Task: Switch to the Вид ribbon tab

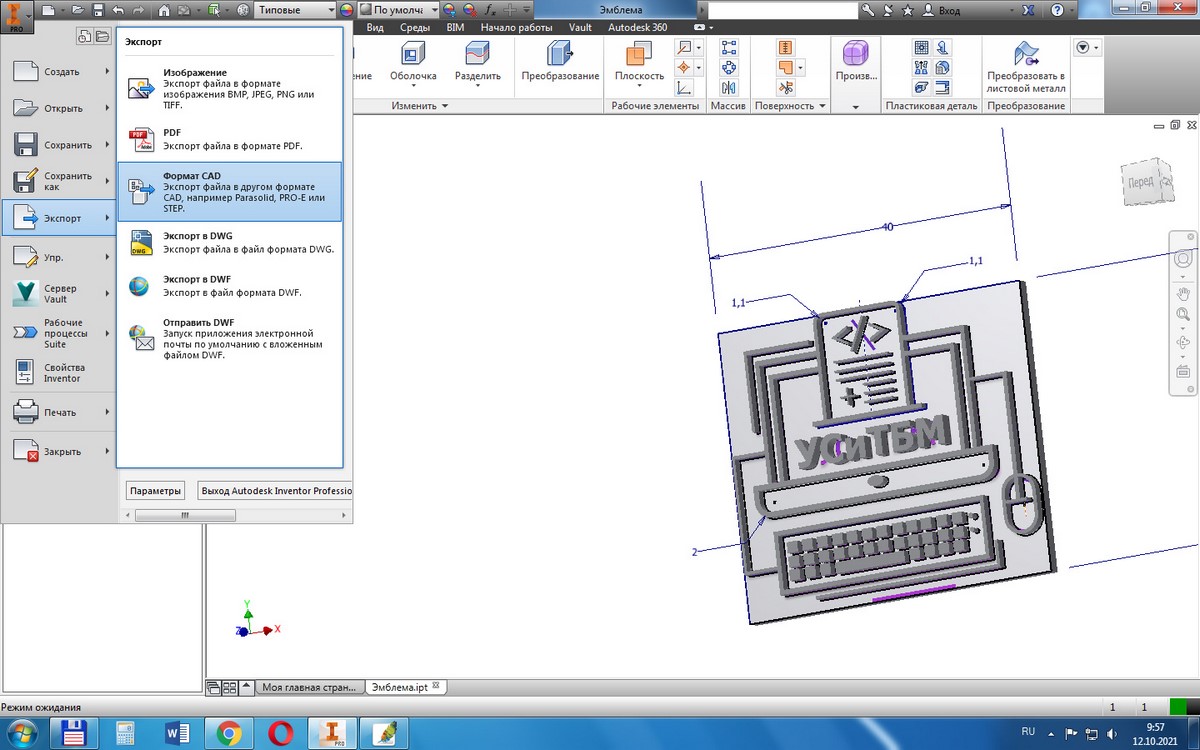Action: [x=375, y=28]
